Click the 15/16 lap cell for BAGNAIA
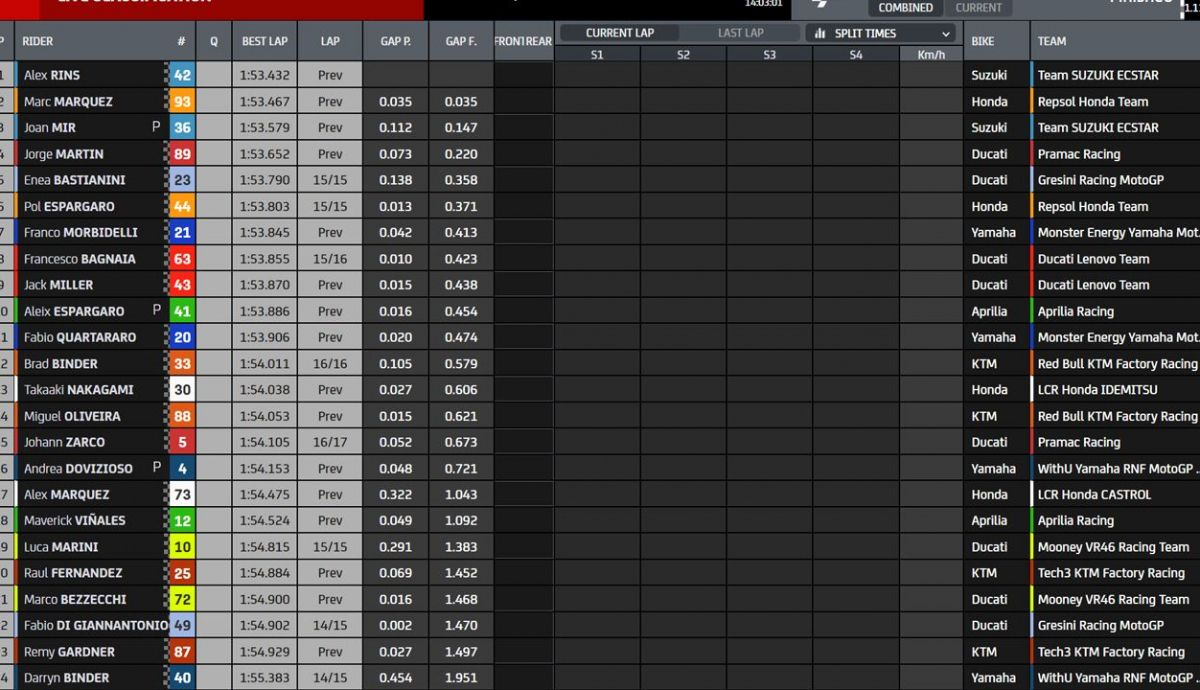The width and height of the screenshot is (1200, 690). 330,259
